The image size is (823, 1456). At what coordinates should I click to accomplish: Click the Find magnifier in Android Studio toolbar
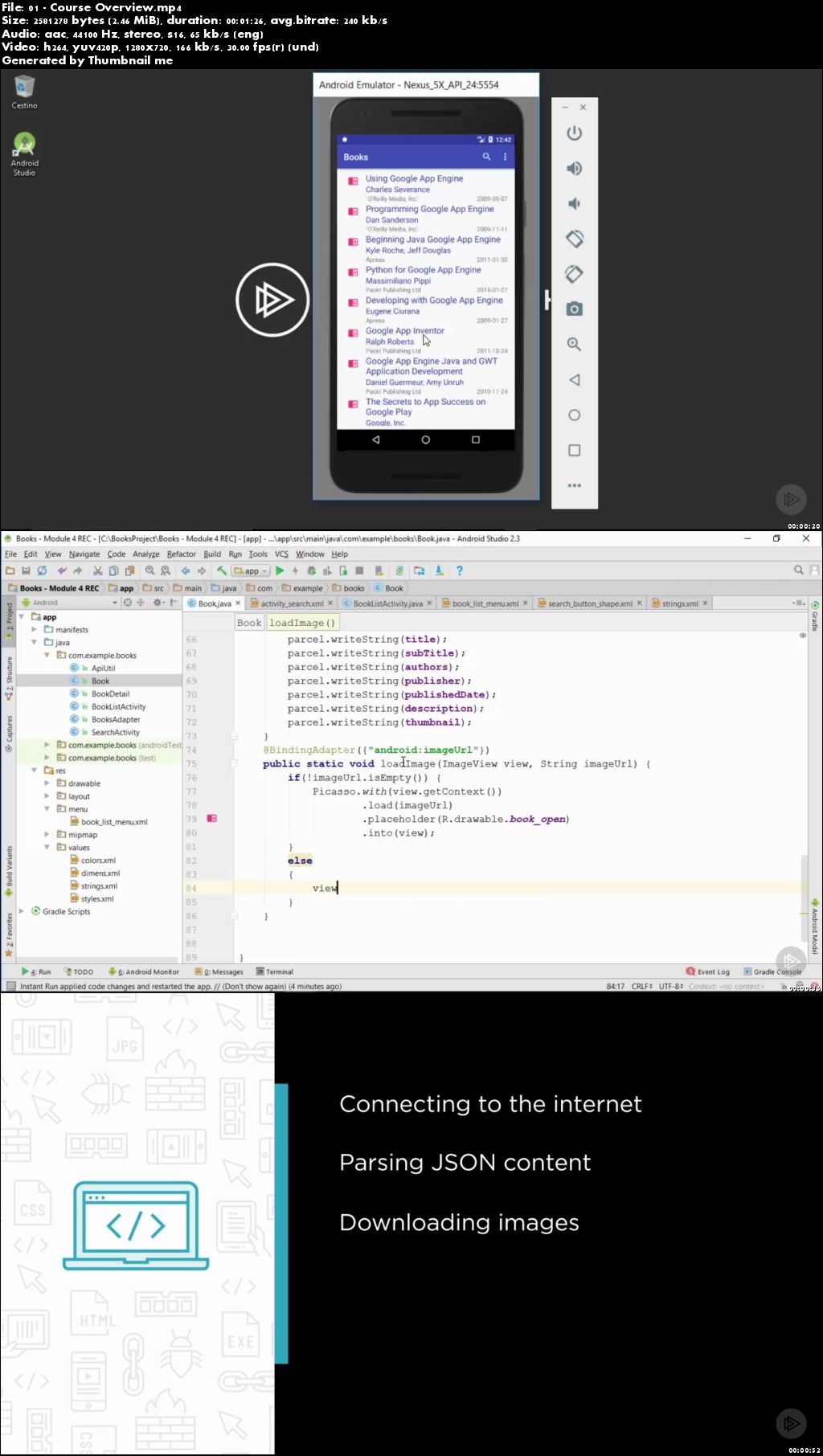[149, 571]
